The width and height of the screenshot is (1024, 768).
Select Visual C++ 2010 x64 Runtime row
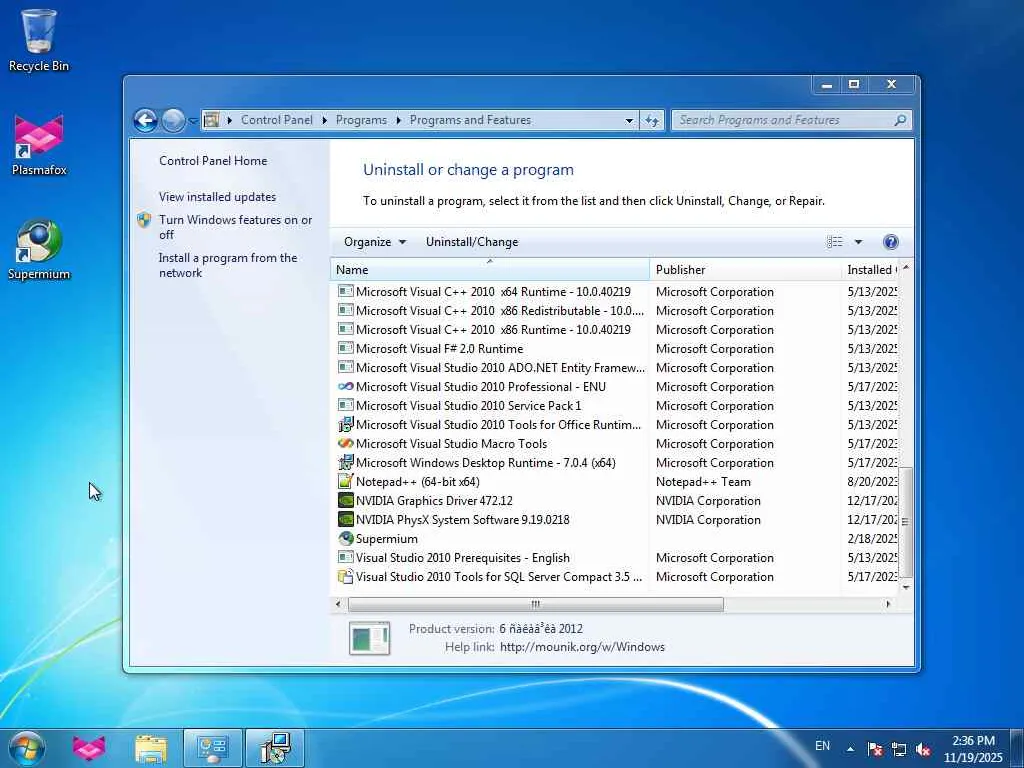614,292
